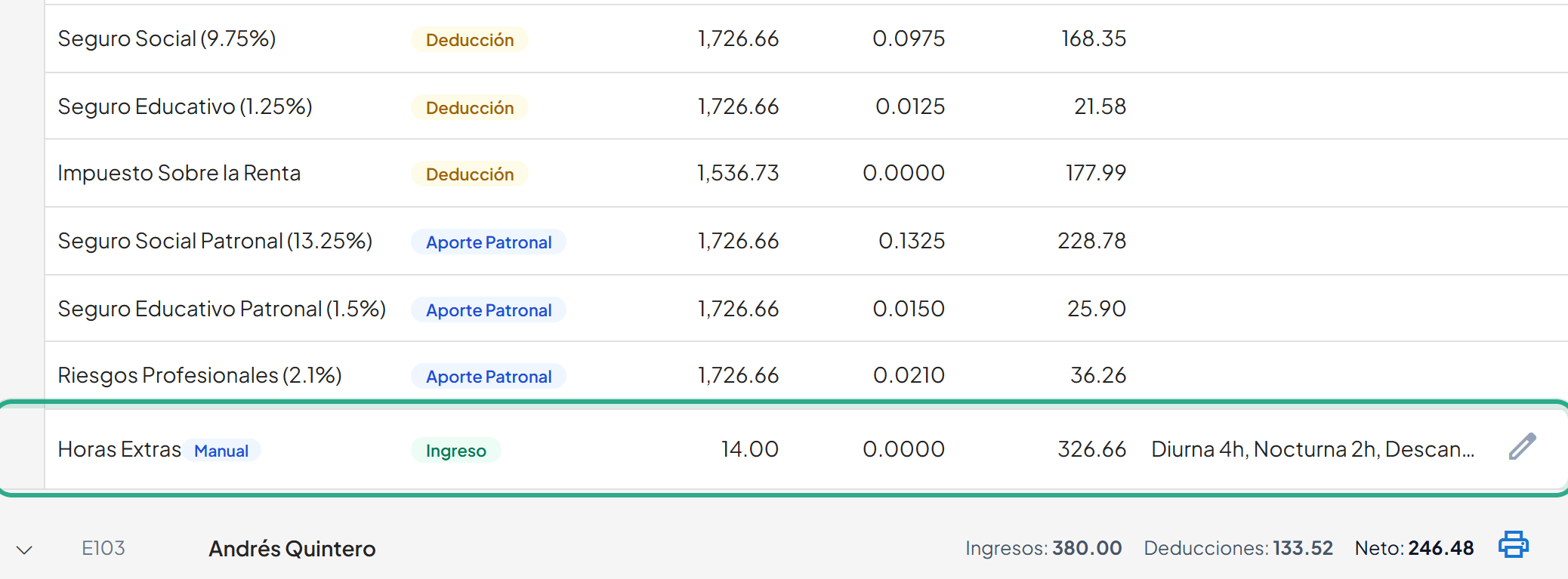Click the 25.90 amount value

click(x=1097, y=309)
